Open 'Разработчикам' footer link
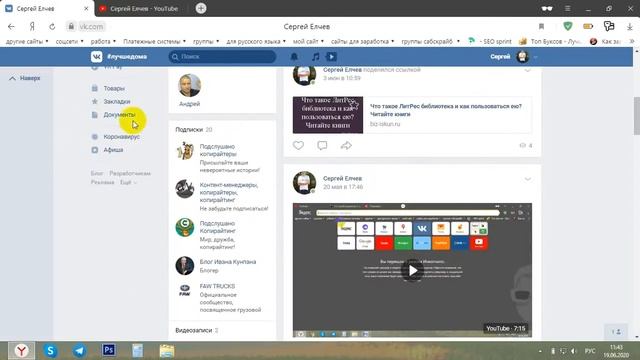 tap(130, 173)
